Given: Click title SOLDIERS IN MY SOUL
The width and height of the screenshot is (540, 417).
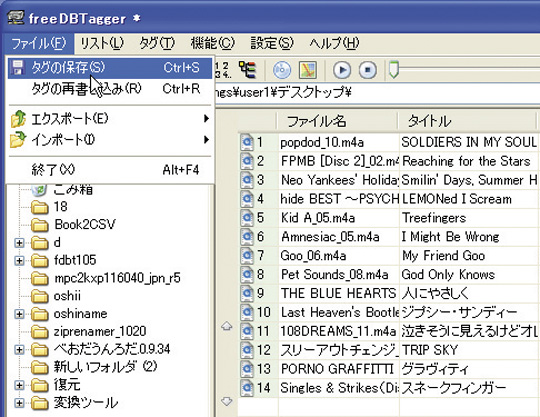Looking at the screenshot, I should click(469, 142).
